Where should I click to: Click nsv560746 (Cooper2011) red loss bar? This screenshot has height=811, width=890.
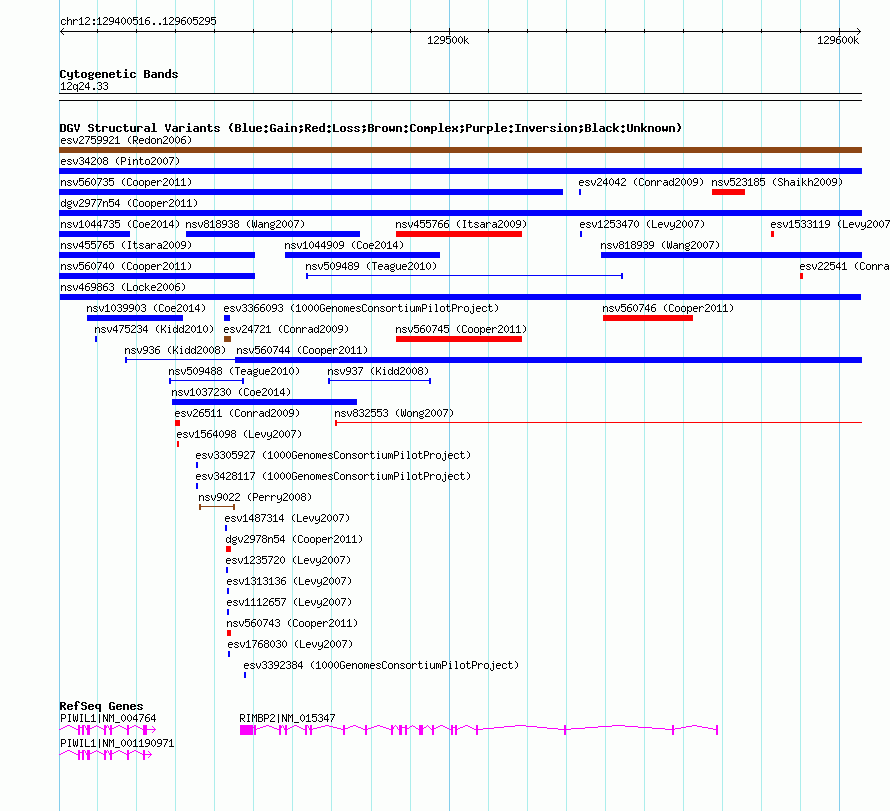648,318
